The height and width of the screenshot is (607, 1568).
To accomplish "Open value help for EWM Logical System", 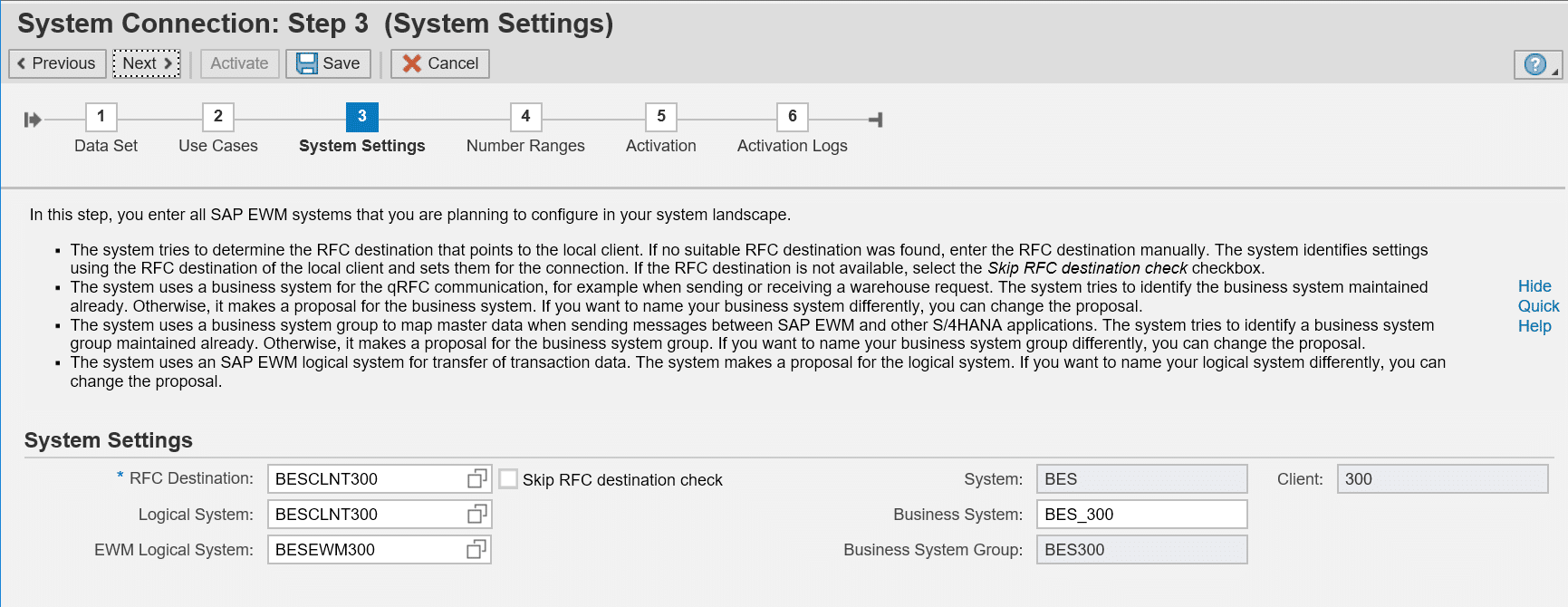I will (x=476, y=550).
